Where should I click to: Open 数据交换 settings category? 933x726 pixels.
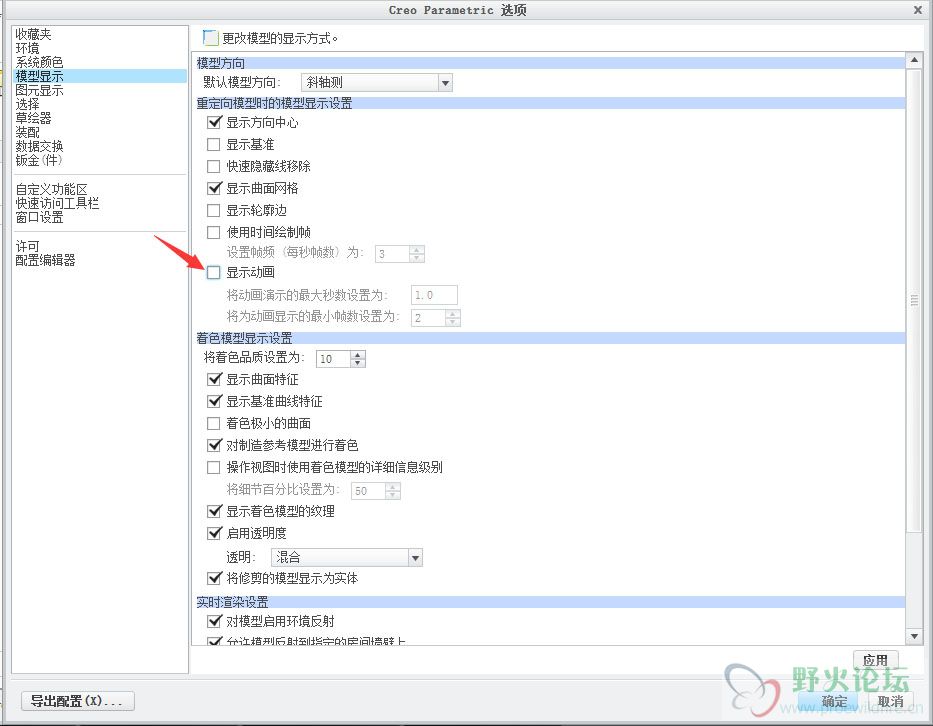(39, 146)
